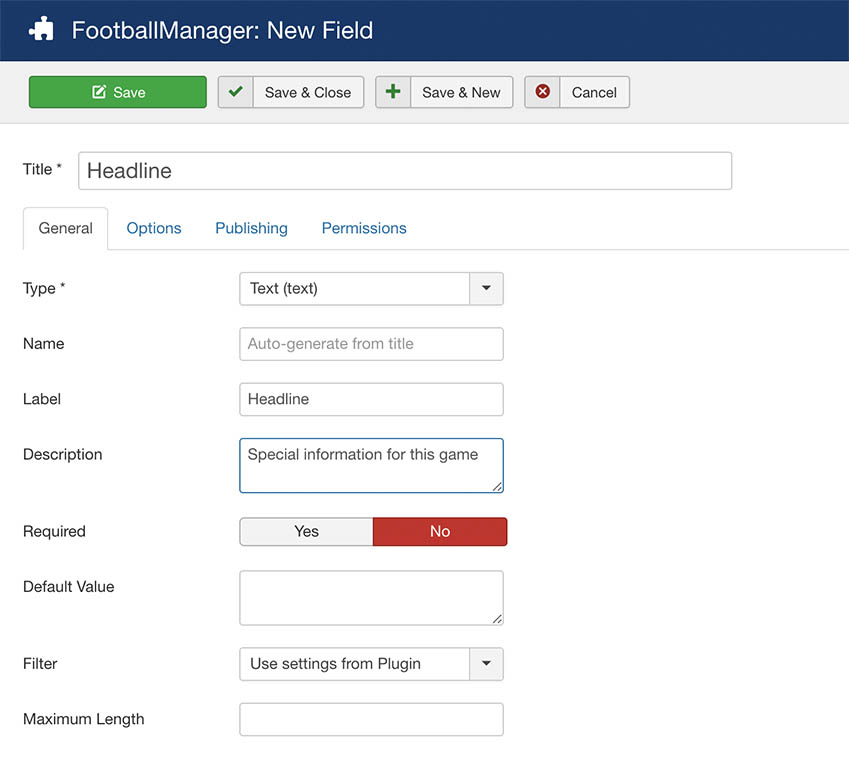Open the Permissions tab
849x776 pixels.
tap(364, 228)
